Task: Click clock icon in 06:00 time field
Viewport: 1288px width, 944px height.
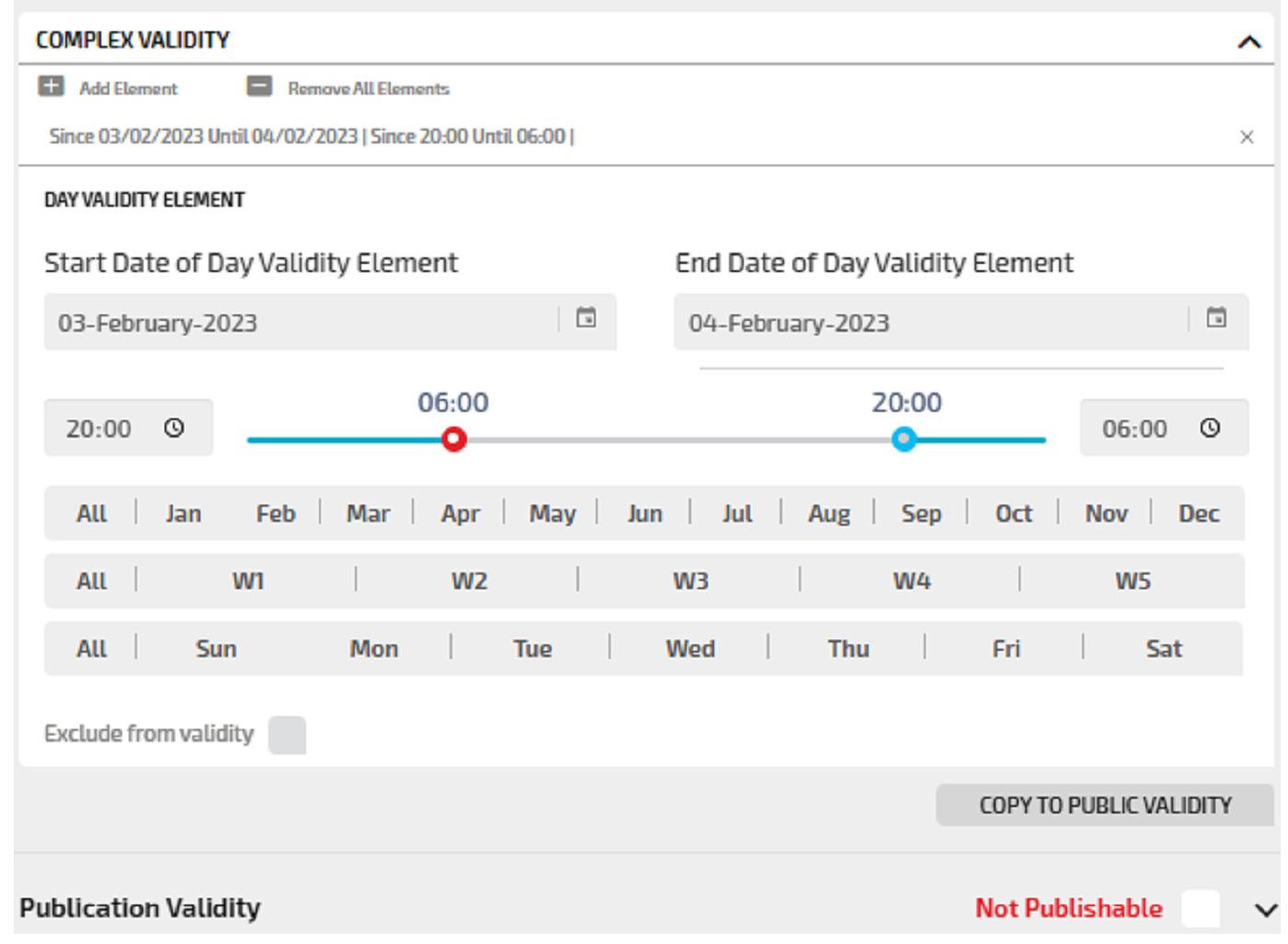Action: coord(1210,428)
